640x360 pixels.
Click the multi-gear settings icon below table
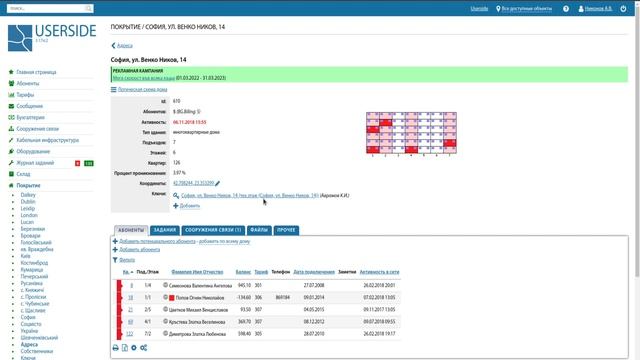(x=143, y=348)
